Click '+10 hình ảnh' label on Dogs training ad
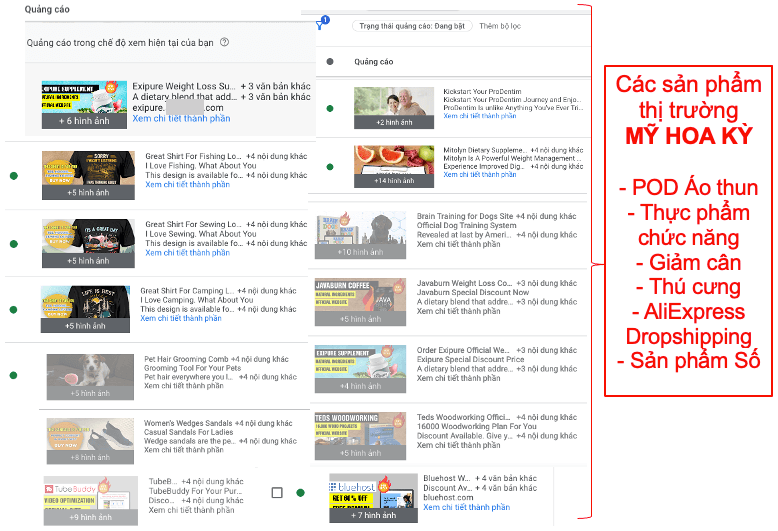778x531 pixels. coord(360,252)
